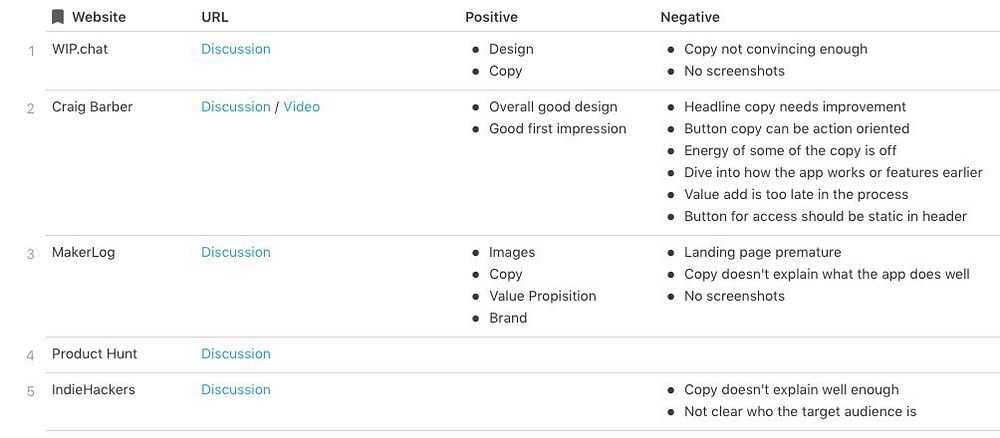Click "Headline copy needs improvement" text
The height and width of the screenshot is (438, 1000).
point(795,107)
